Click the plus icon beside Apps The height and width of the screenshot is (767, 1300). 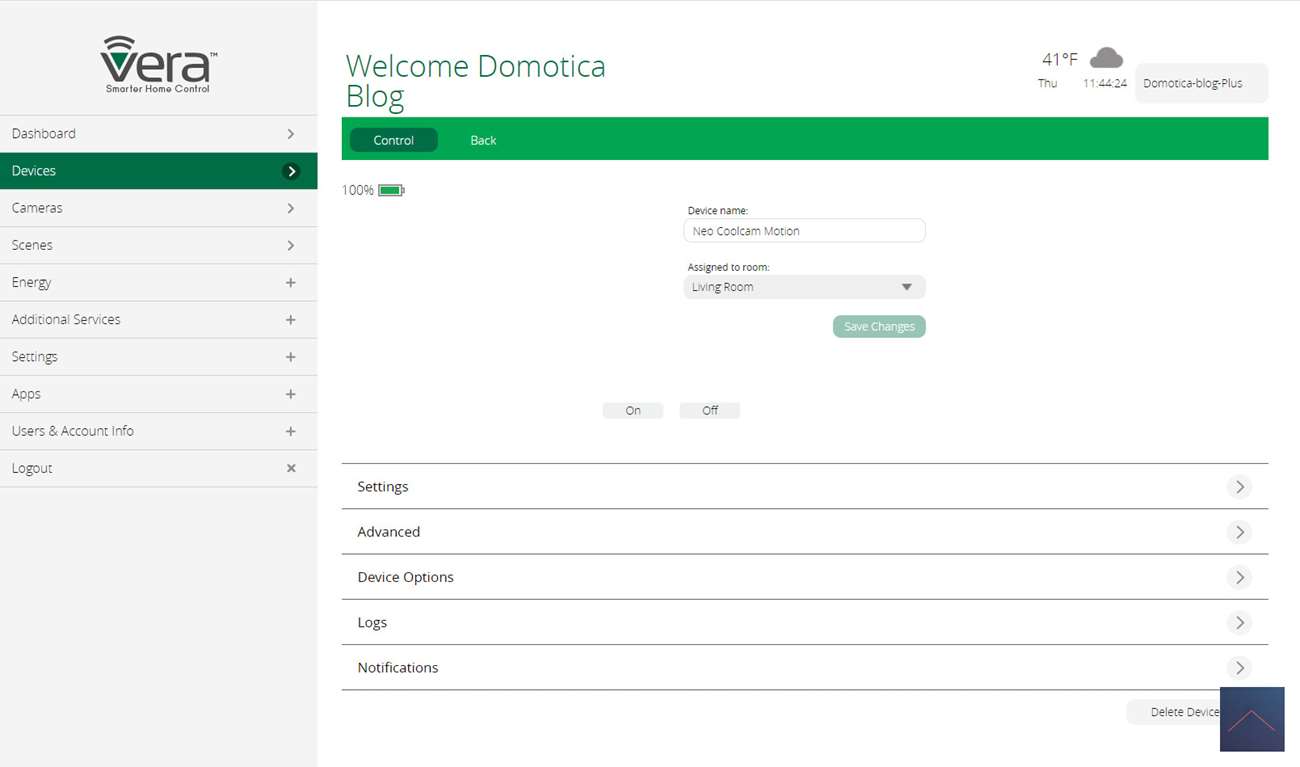pos(291,394)
